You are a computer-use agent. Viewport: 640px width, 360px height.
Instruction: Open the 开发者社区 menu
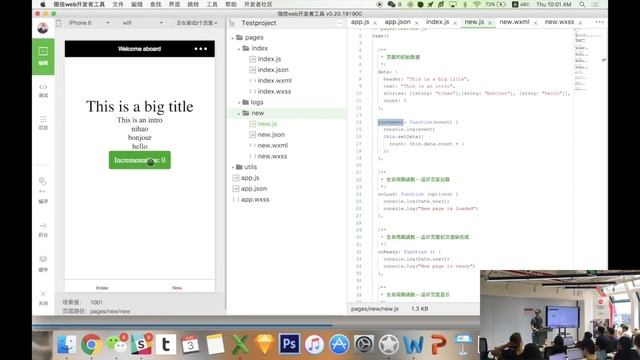258,4
